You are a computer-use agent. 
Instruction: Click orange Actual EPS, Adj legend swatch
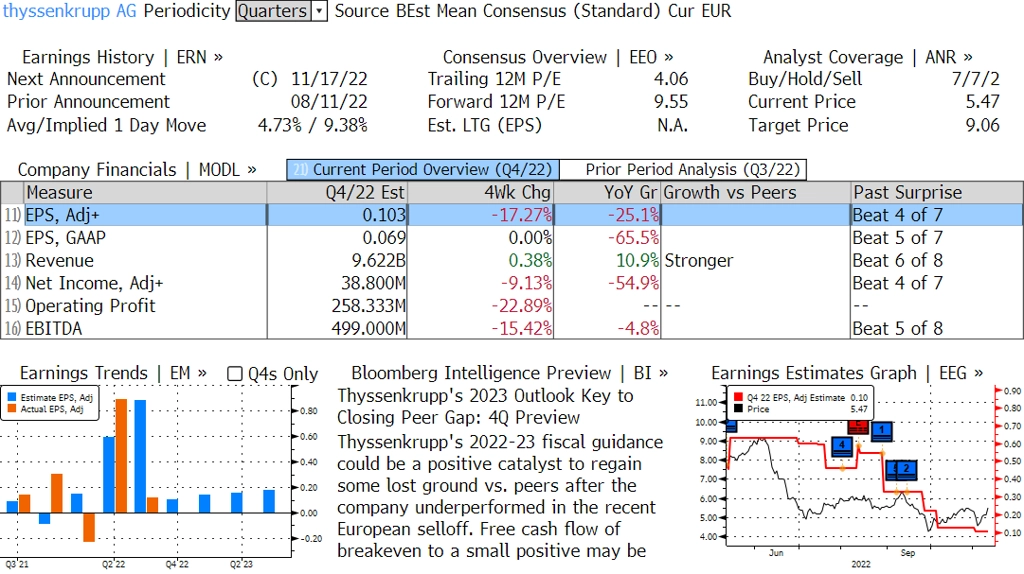(12, 409)
